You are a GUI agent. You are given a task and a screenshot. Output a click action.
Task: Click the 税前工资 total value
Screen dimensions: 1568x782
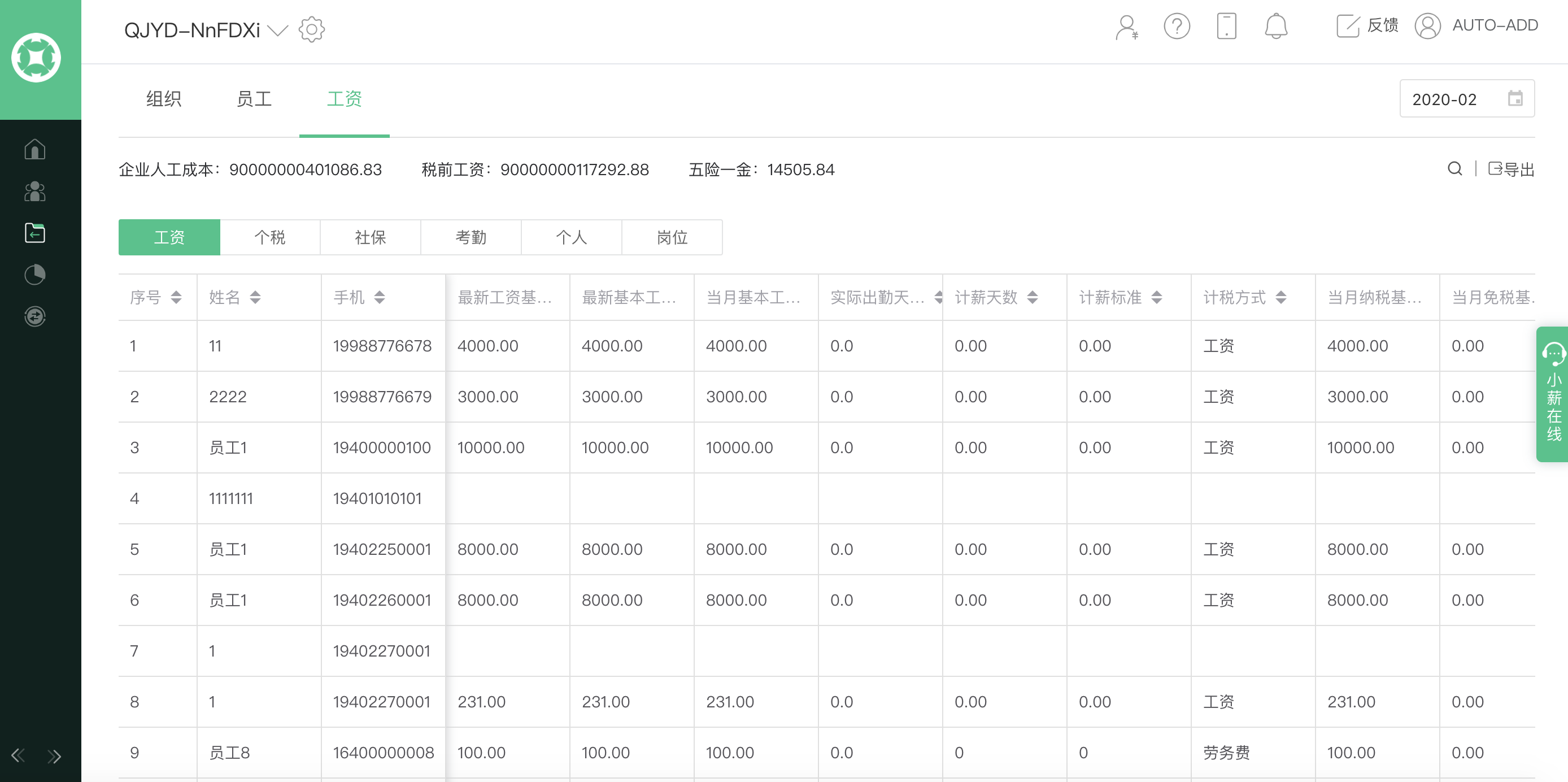pyautogui.click(x=574, y=170)
